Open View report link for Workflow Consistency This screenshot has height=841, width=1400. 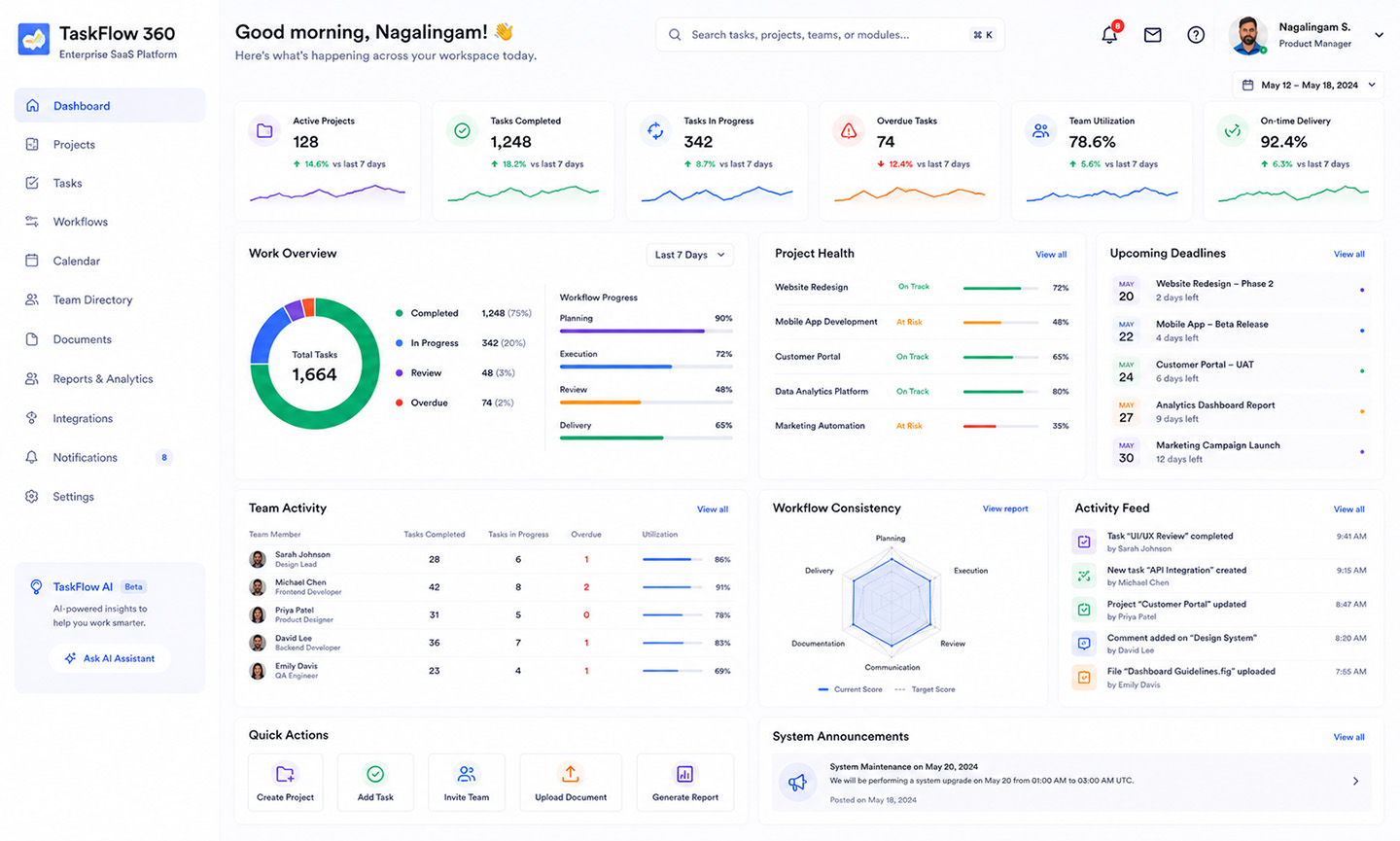[x=1005, y=508]
